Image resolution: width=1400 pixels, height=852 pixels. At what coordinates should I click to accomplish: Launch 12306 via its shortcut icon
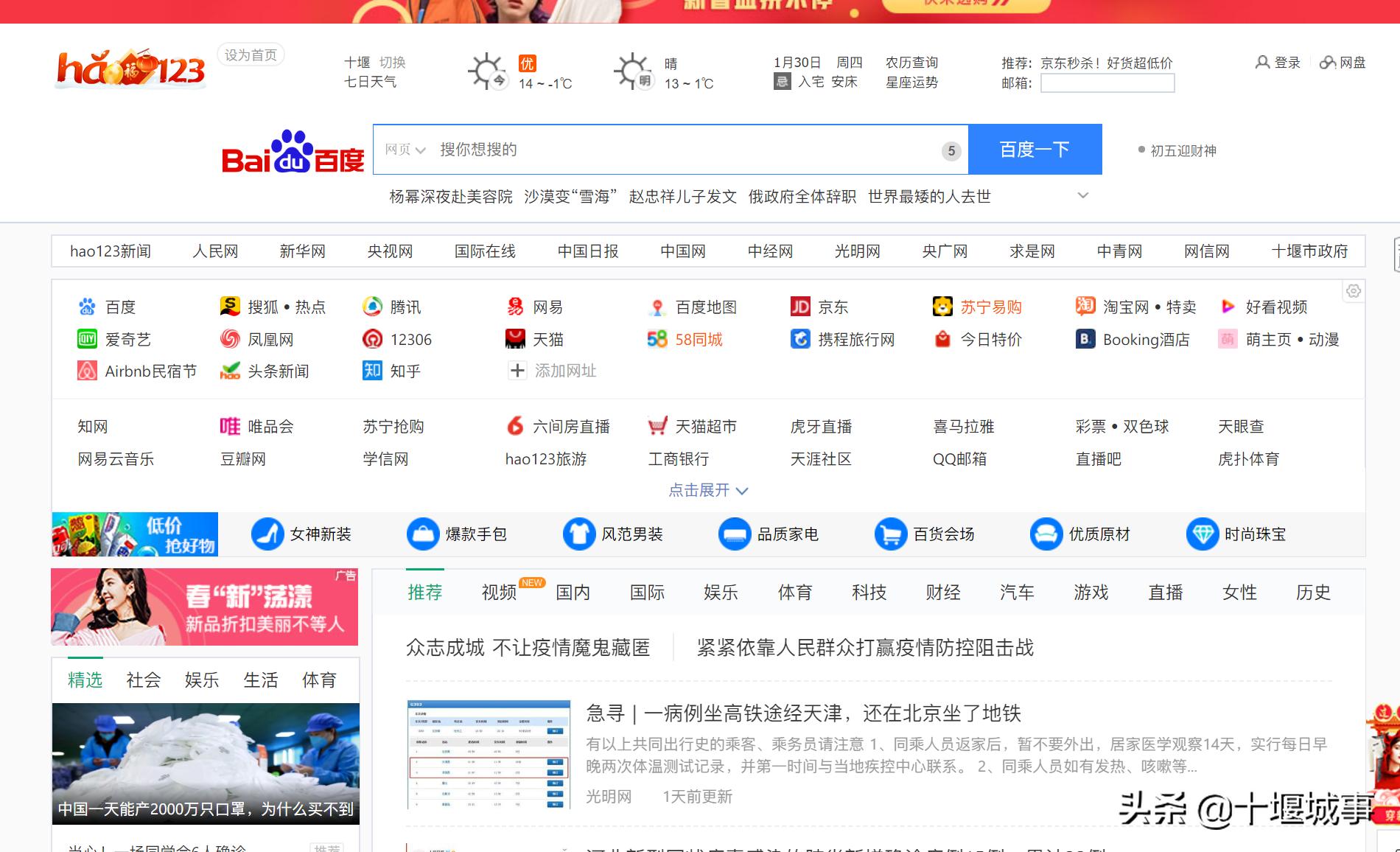(372, 339)
